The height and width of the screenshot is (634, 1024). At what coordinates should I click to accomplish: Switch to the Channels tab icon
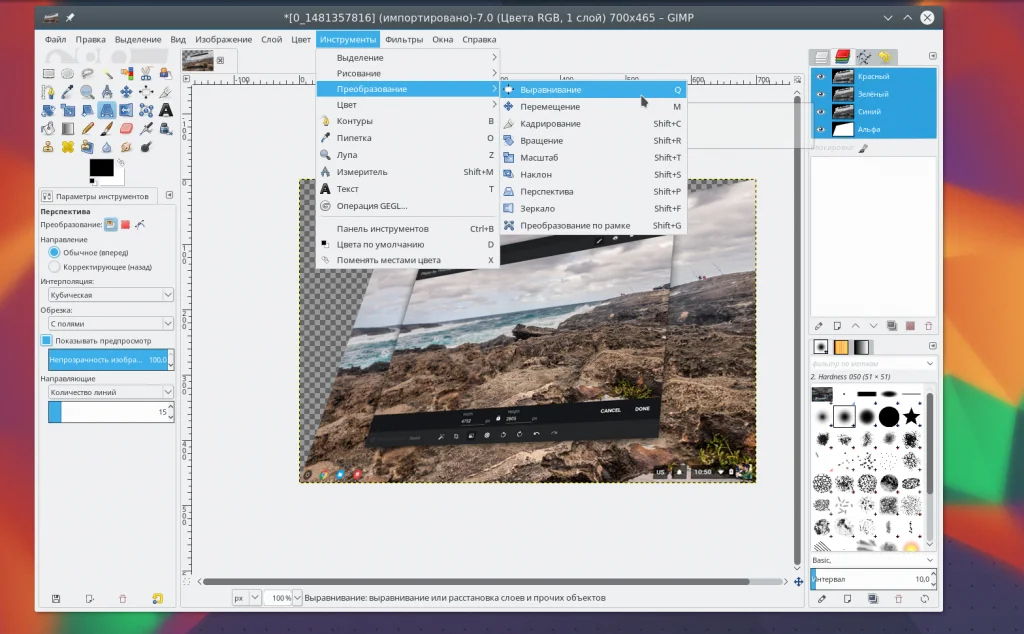843,57
